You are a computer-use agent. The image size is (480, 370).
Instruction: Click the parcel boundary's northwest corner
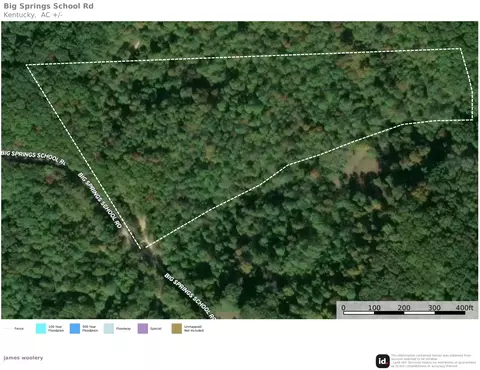26,65
